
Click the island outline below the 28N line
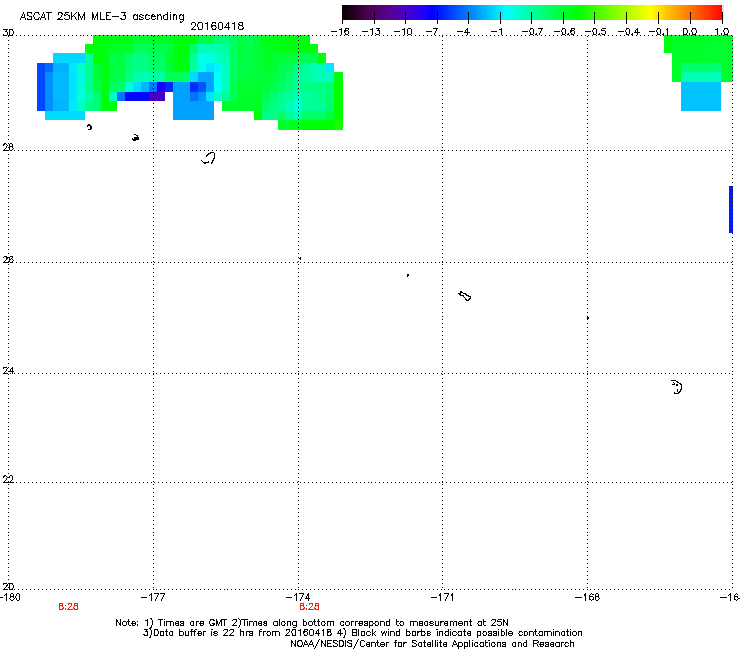[x=209, y=158]
